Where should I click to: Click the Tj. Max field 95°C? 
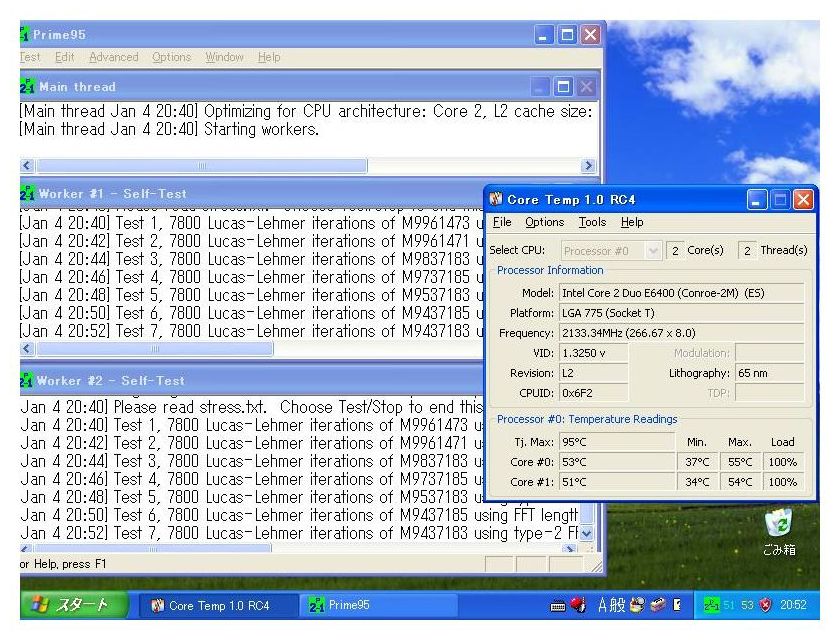(617, 442)
